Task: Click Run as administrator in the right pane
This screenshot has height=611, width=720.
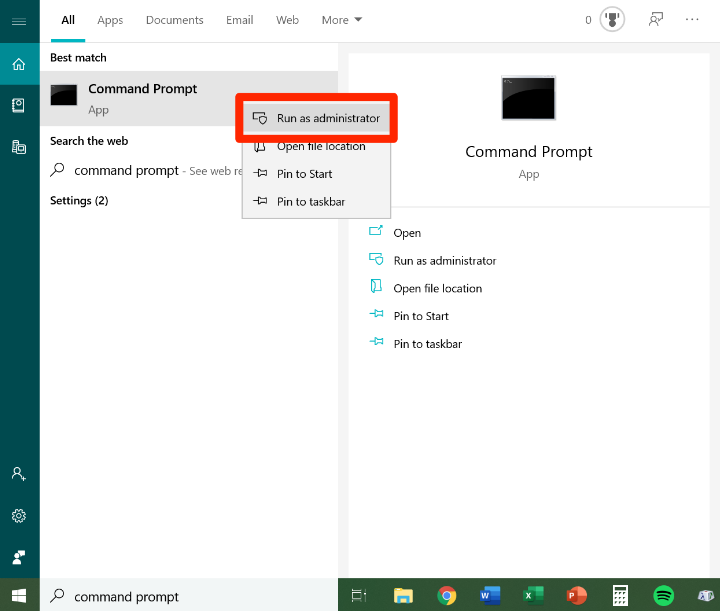Action: pos(433,260)
